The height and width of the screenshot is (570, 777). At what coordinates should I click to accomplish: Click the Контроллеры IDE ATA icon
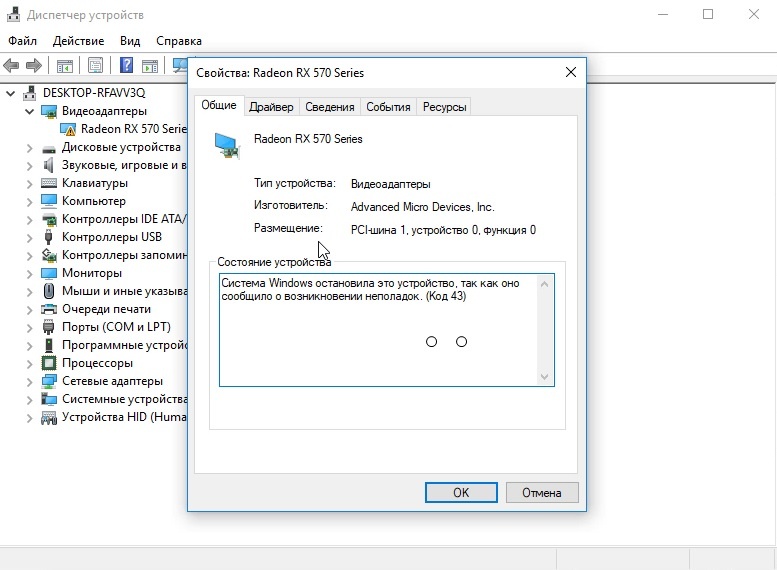click(x=49, y=219)
